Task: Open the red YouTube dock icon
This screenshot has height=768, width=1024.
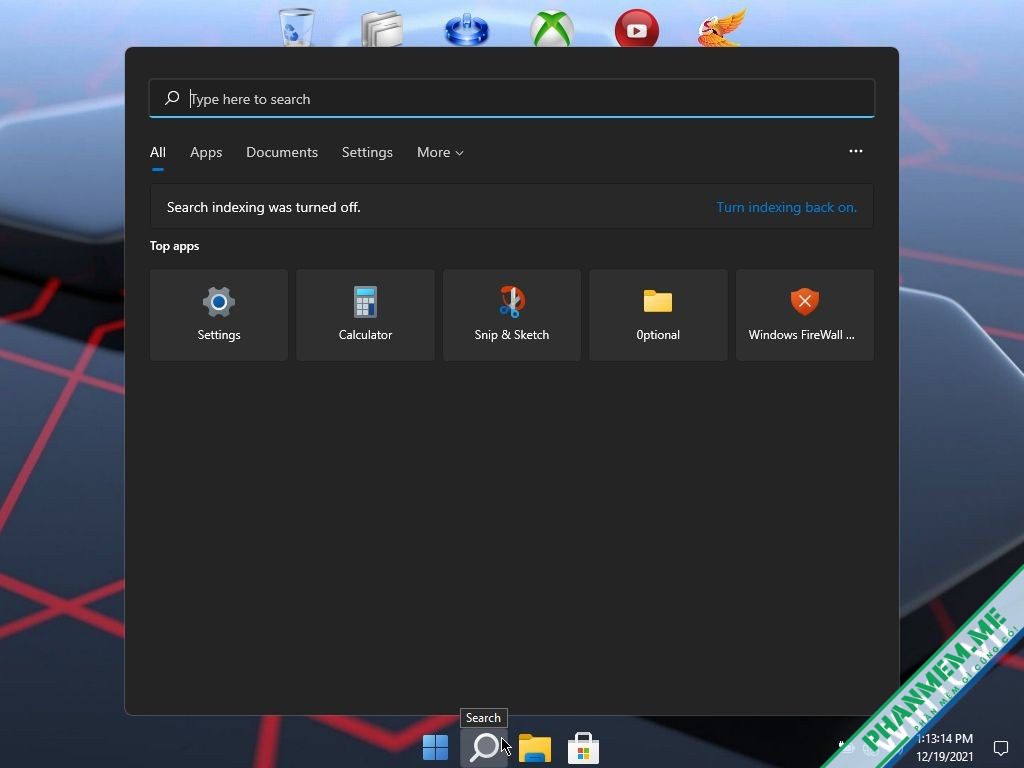Action: [637, 29]
